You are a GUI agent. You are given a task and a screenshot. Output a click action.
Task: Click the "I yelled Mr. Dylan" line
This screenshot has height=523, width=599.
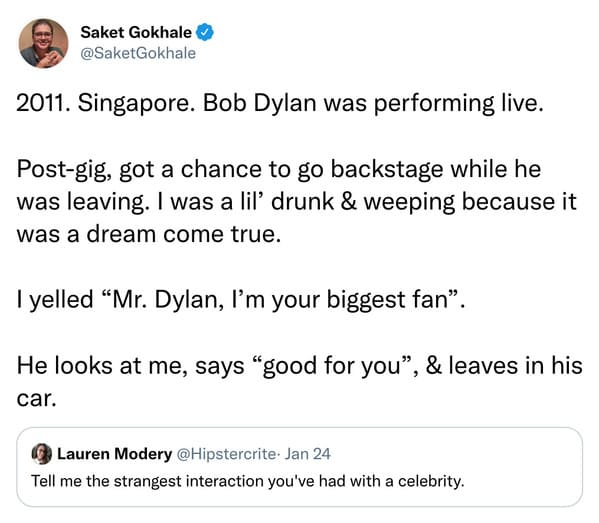241,300
